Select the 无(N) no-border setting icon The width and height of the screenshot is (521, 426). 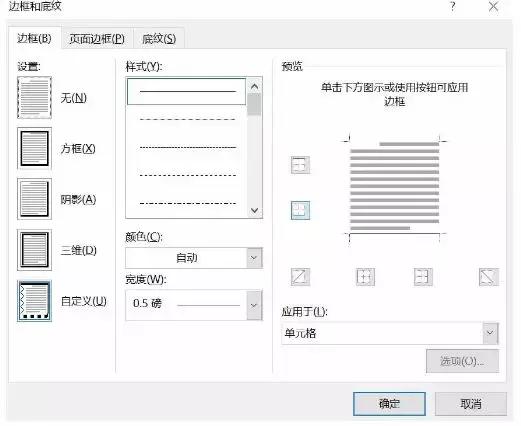[x=34, y=98]
